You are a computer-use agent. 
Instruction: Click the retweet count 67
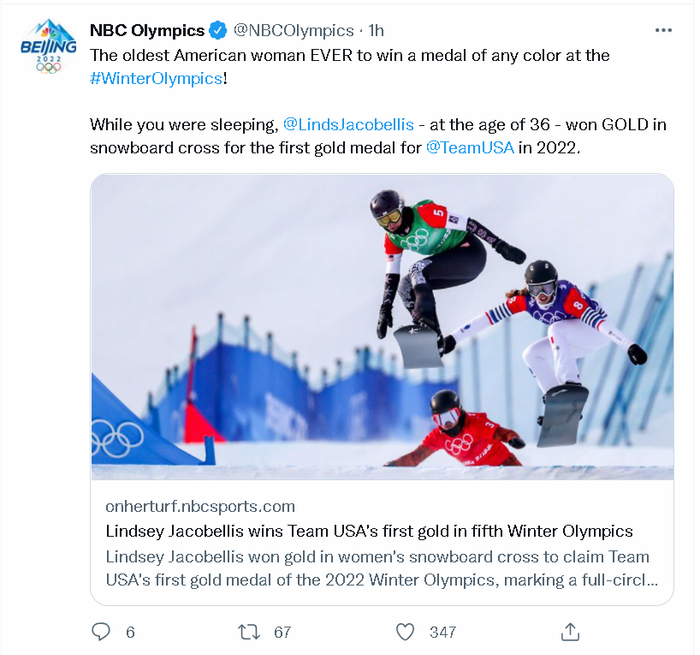pyautogui.click(x=282, y=632)
